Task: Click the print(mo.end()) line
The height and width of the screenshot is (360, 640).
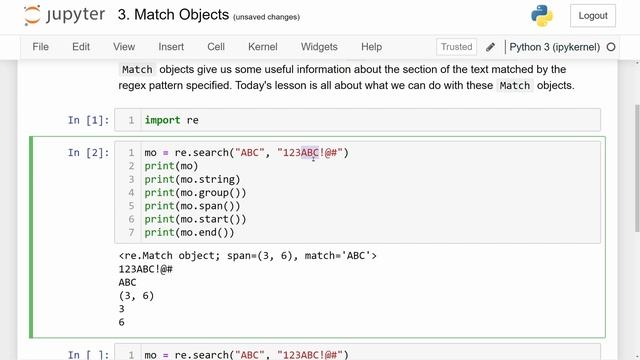Action: [189, 232]
